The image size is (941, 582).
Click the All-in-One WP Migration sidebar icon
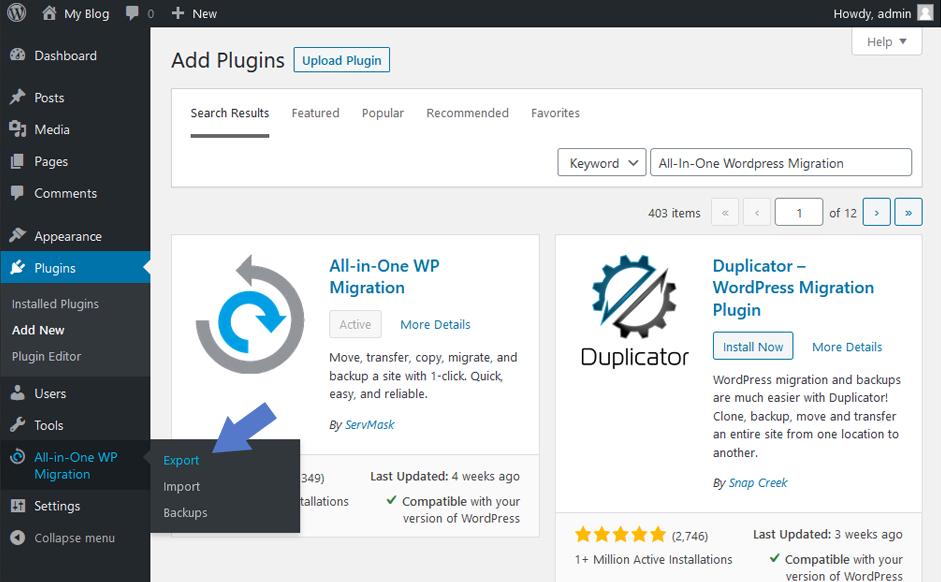coord(17,457)
